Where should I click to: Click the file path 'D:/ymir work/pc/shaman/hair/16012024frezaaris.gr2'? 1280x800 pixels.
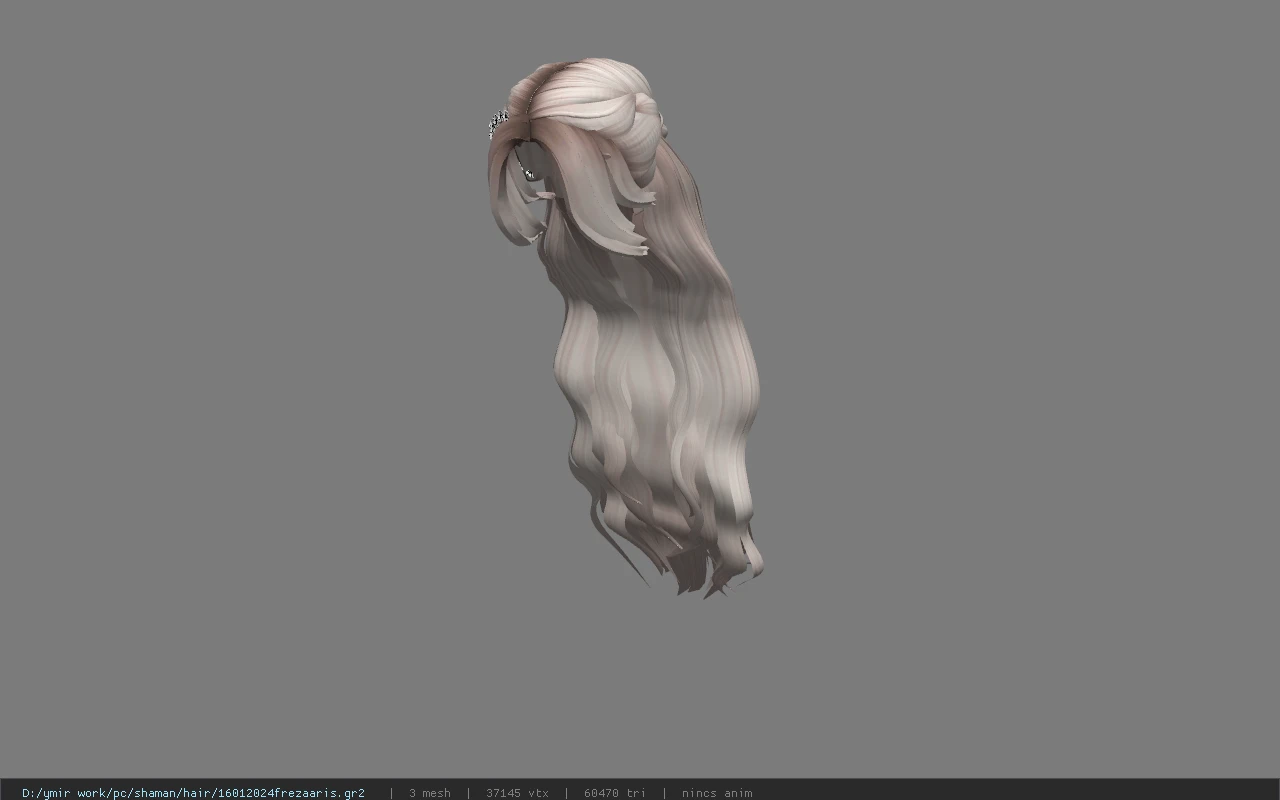tap(193, 793)
